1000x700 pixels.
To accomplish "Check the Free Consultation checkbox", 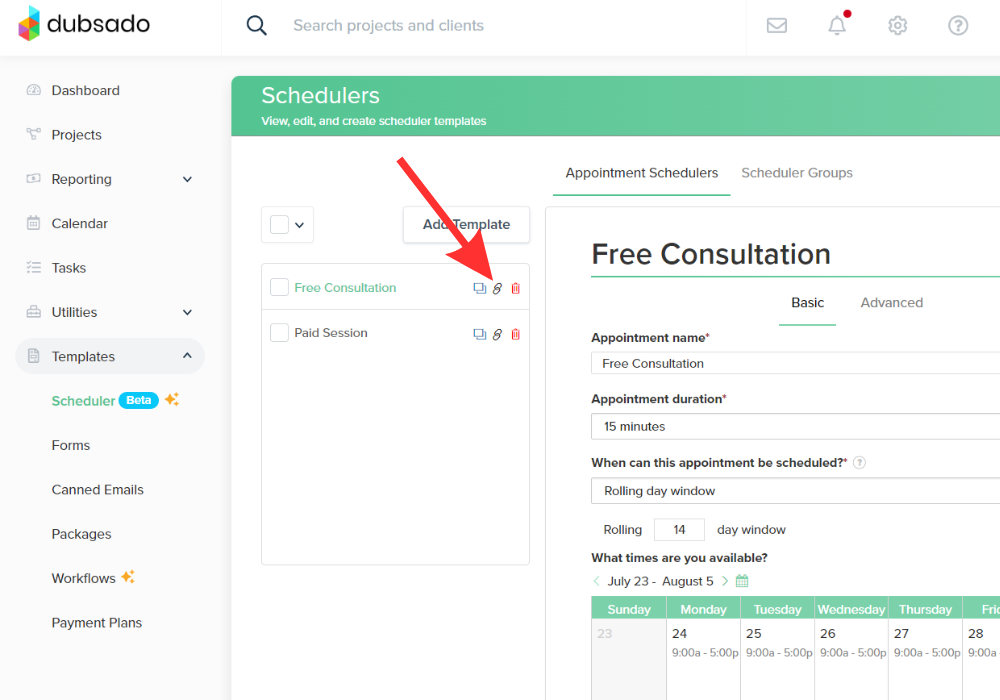I will coord(280,288).
